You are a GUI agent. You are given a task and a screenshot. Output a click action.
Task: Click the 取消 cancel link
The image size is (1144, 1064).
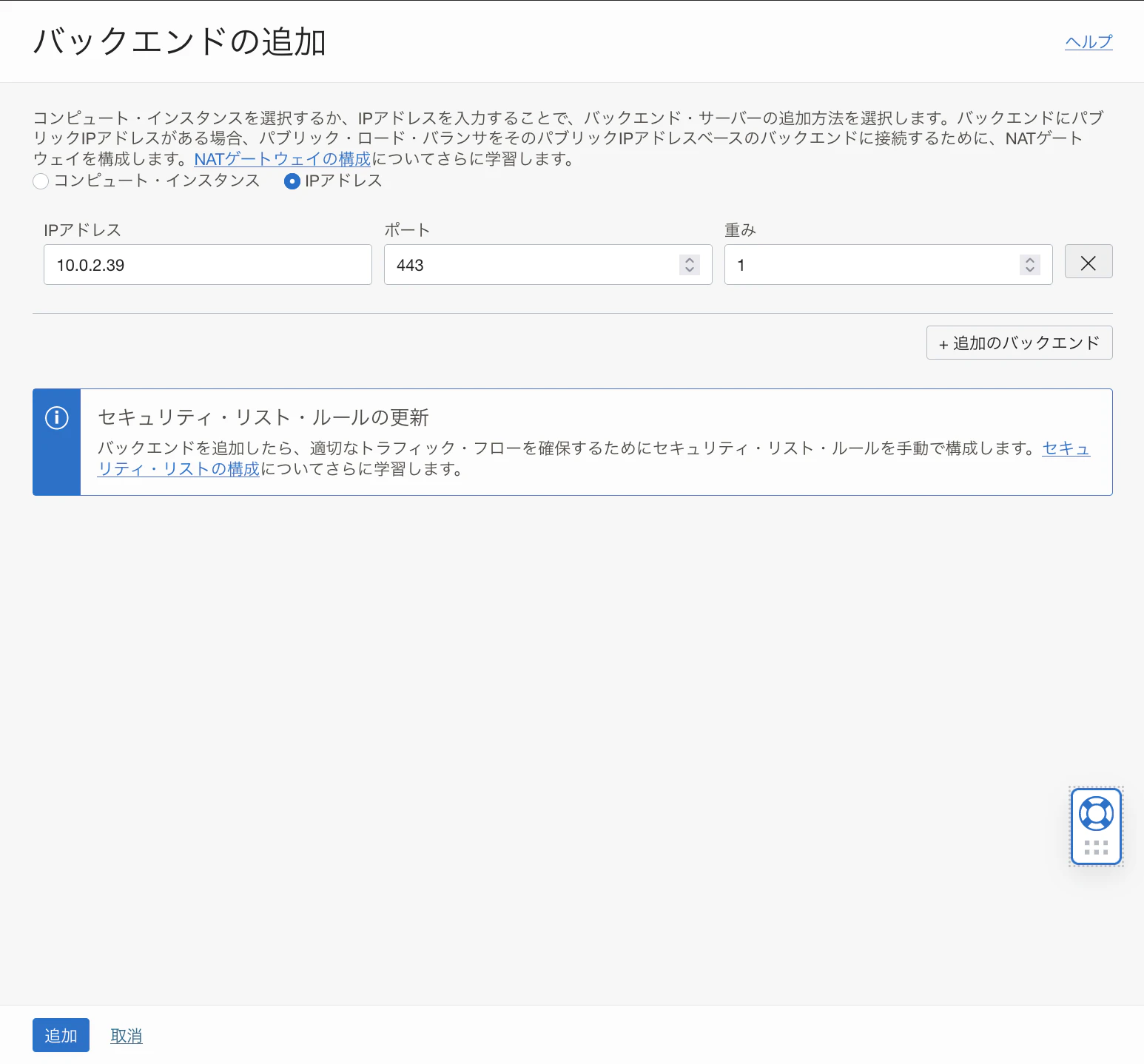coord(127,1036)
